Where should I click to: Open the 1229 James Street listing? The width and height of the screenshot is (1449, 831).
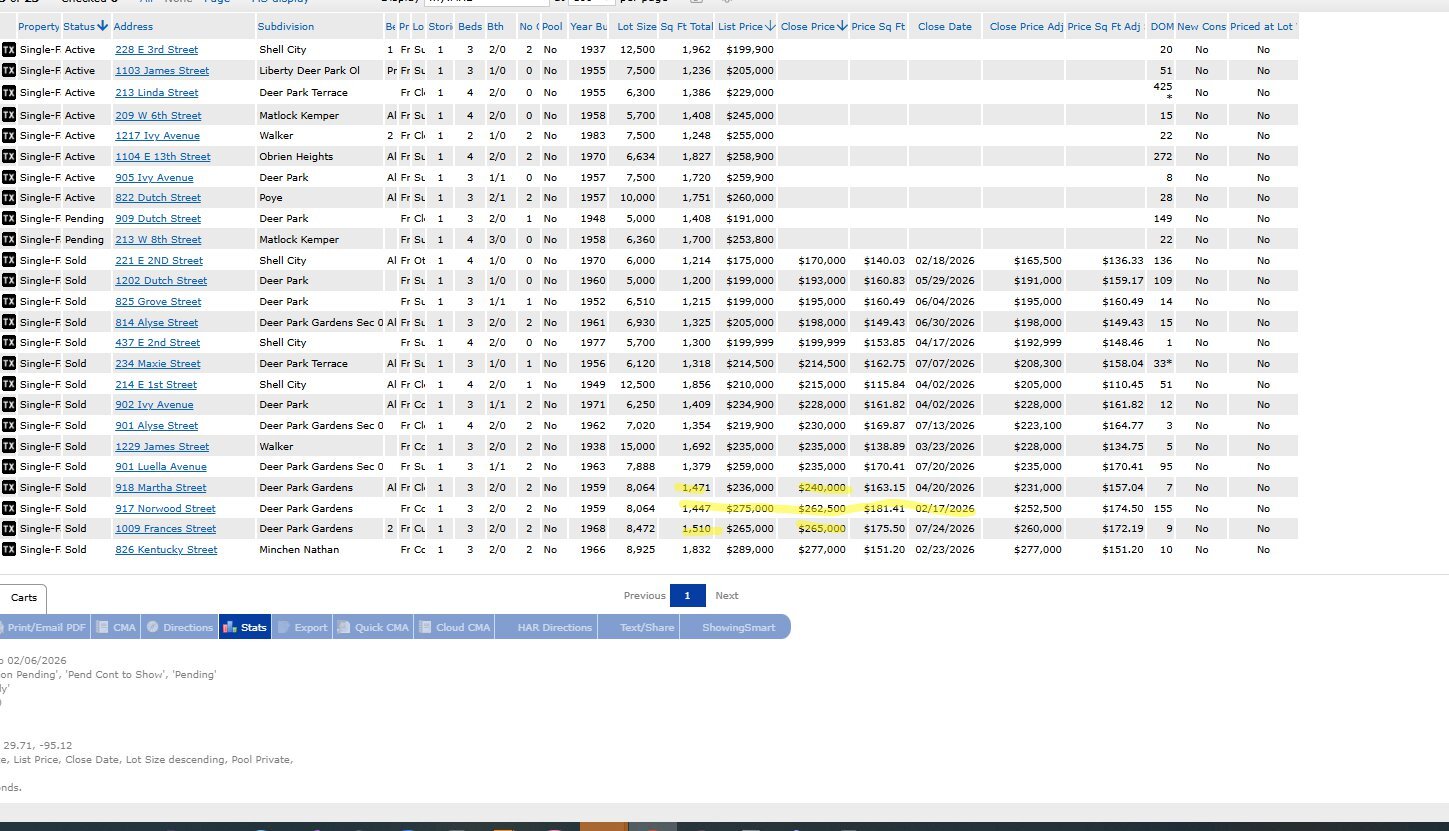(x=162, y=446)
